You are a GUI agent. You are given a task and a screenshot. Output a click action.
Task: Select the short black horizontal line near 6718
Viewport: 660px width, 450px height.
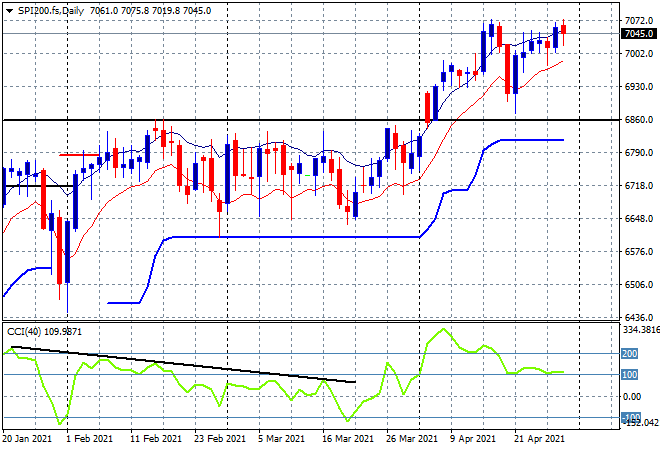[38, 186]
